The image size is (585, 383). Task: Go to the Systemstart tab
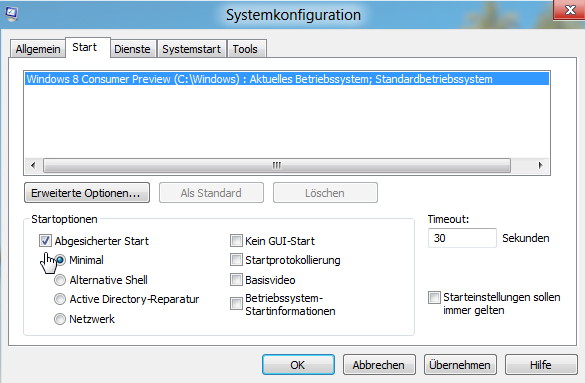click(191, 49)
